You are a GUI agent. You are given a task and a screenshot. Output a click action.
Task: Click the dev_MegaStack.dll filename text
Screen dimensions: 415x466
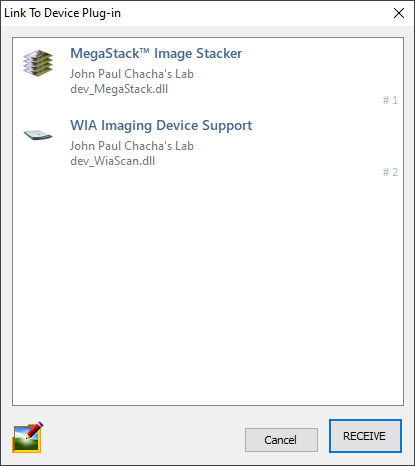click(119, 89)
